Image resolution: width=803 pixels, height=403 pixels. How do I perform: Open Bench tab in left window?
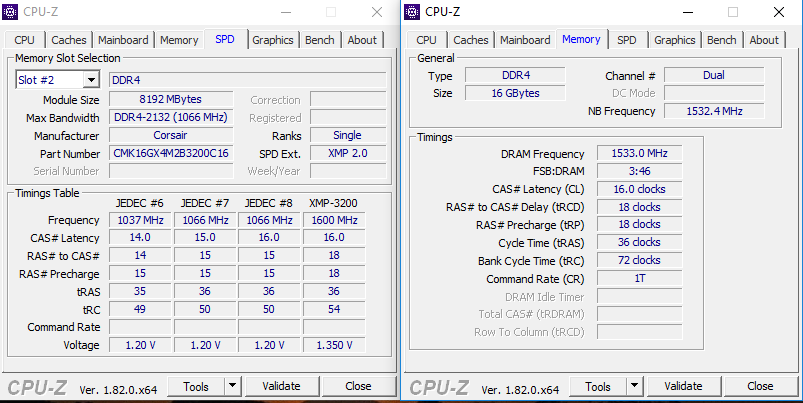(x=320, y=40)
